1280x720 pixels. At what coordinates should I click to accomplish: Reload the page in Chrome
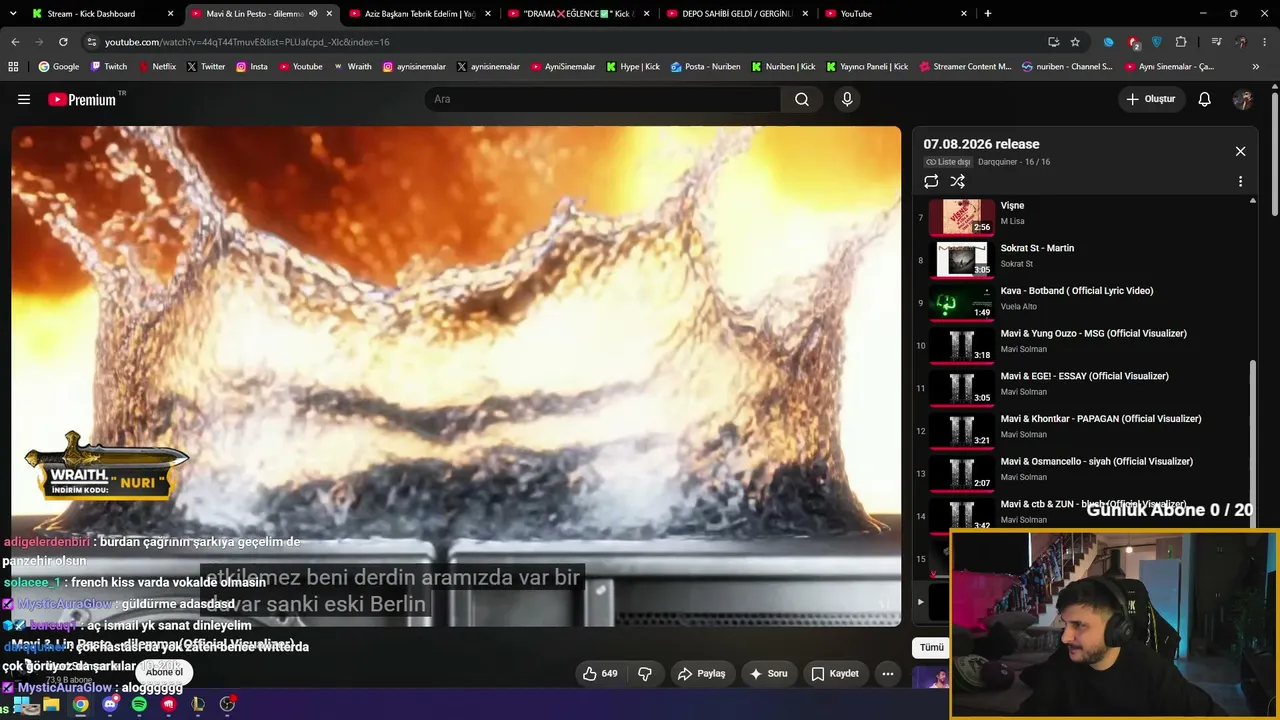63,42
